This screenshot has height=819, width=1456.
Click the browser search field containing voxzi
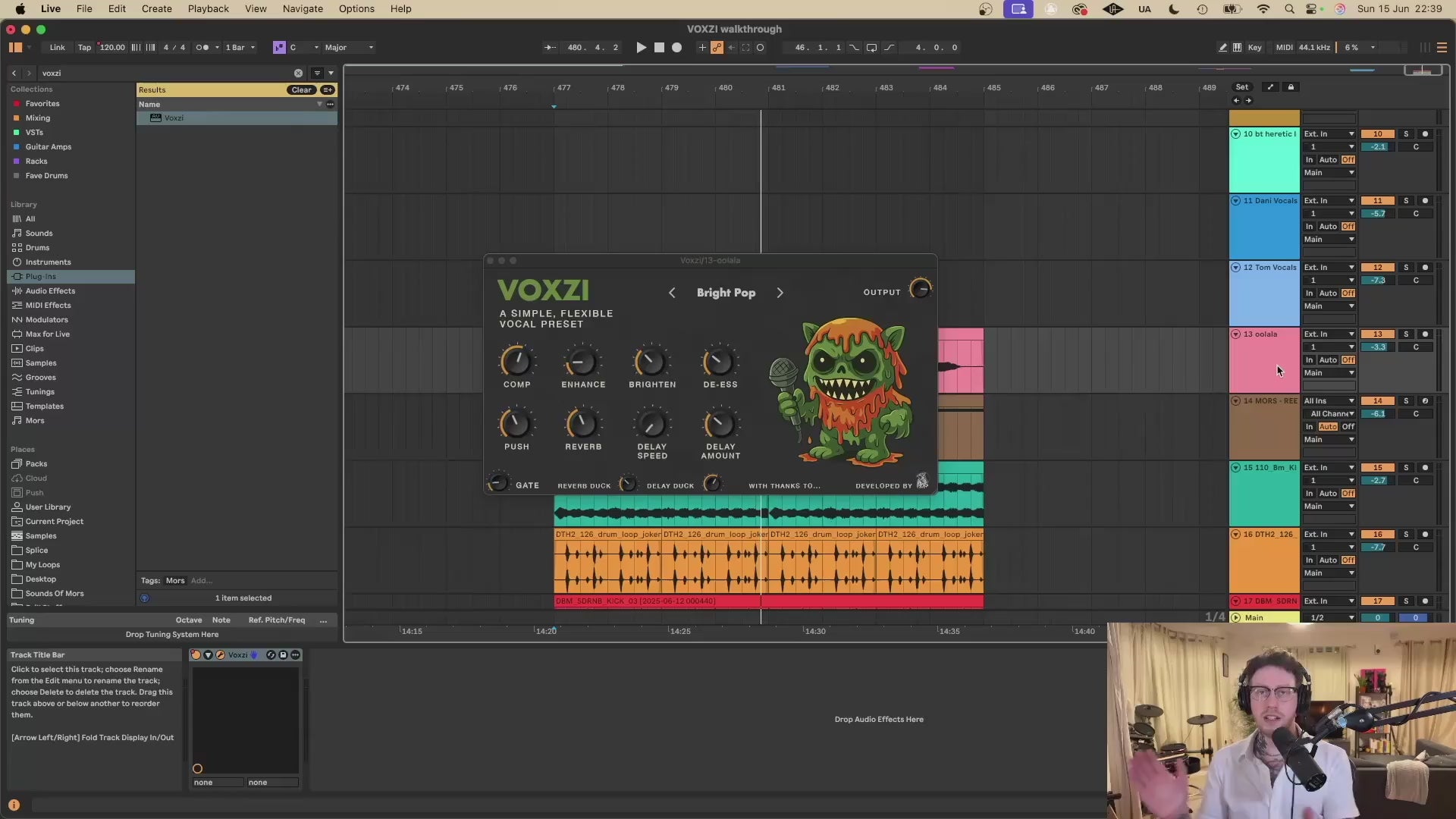pos(167,73)
